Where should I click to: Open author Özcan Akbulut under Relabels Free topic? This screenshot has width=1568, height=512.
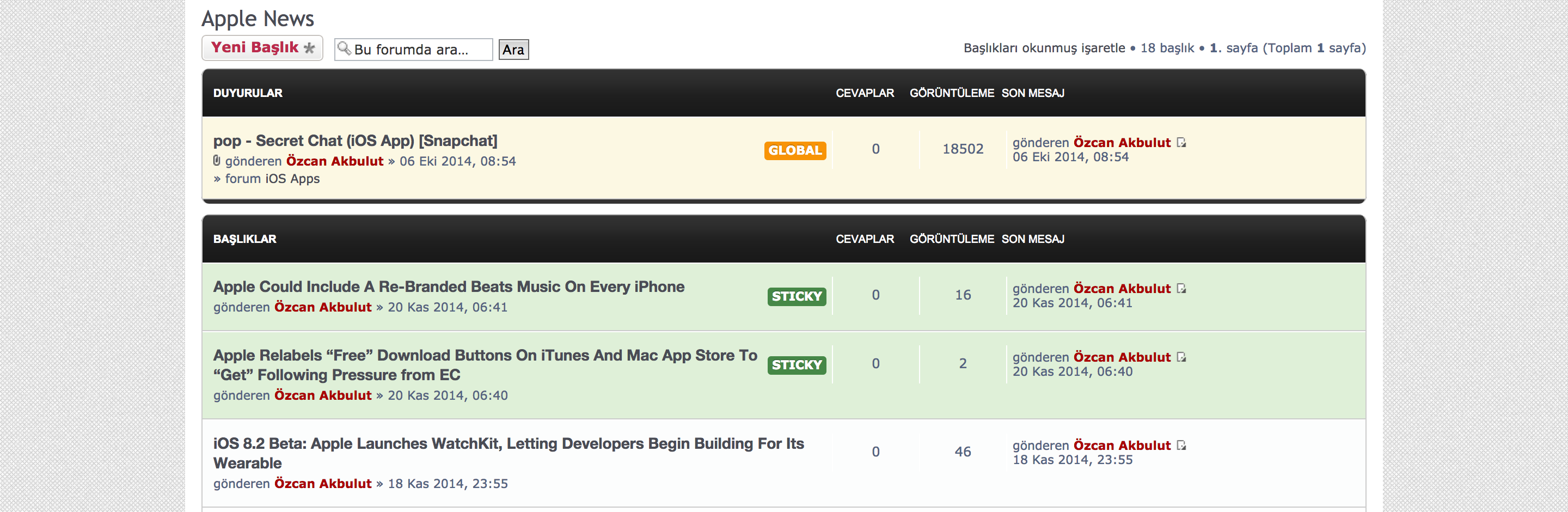click(323, 396)
